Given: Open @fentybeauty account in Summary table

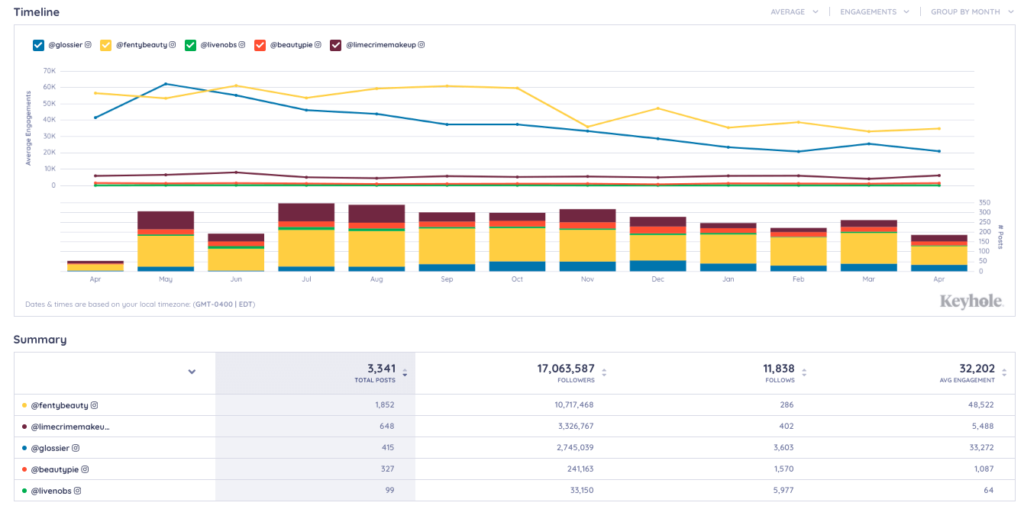Looking at the screenshot, I should click(59, 405).
